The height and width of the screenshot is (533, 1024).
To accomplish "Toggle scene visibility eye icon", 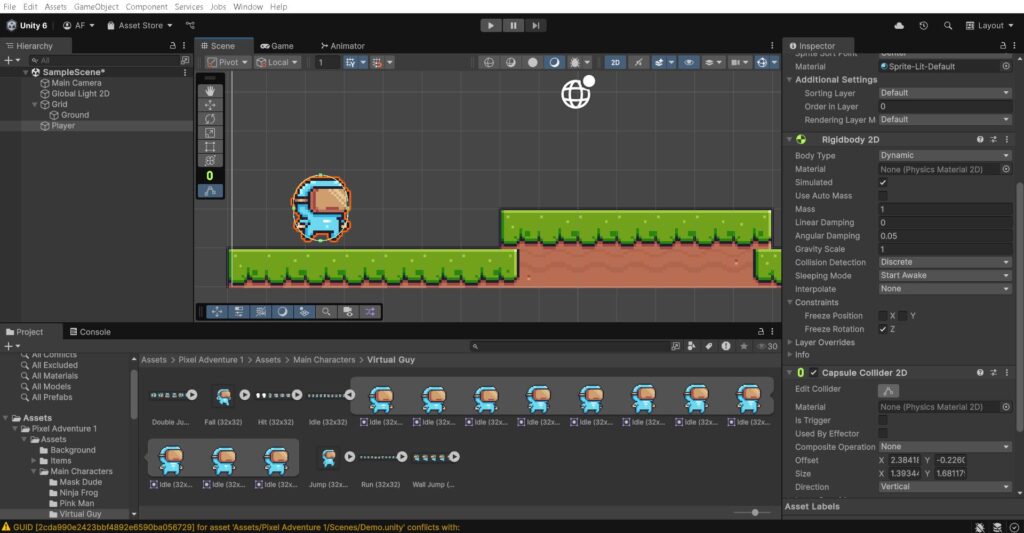I will pos(688,63).
